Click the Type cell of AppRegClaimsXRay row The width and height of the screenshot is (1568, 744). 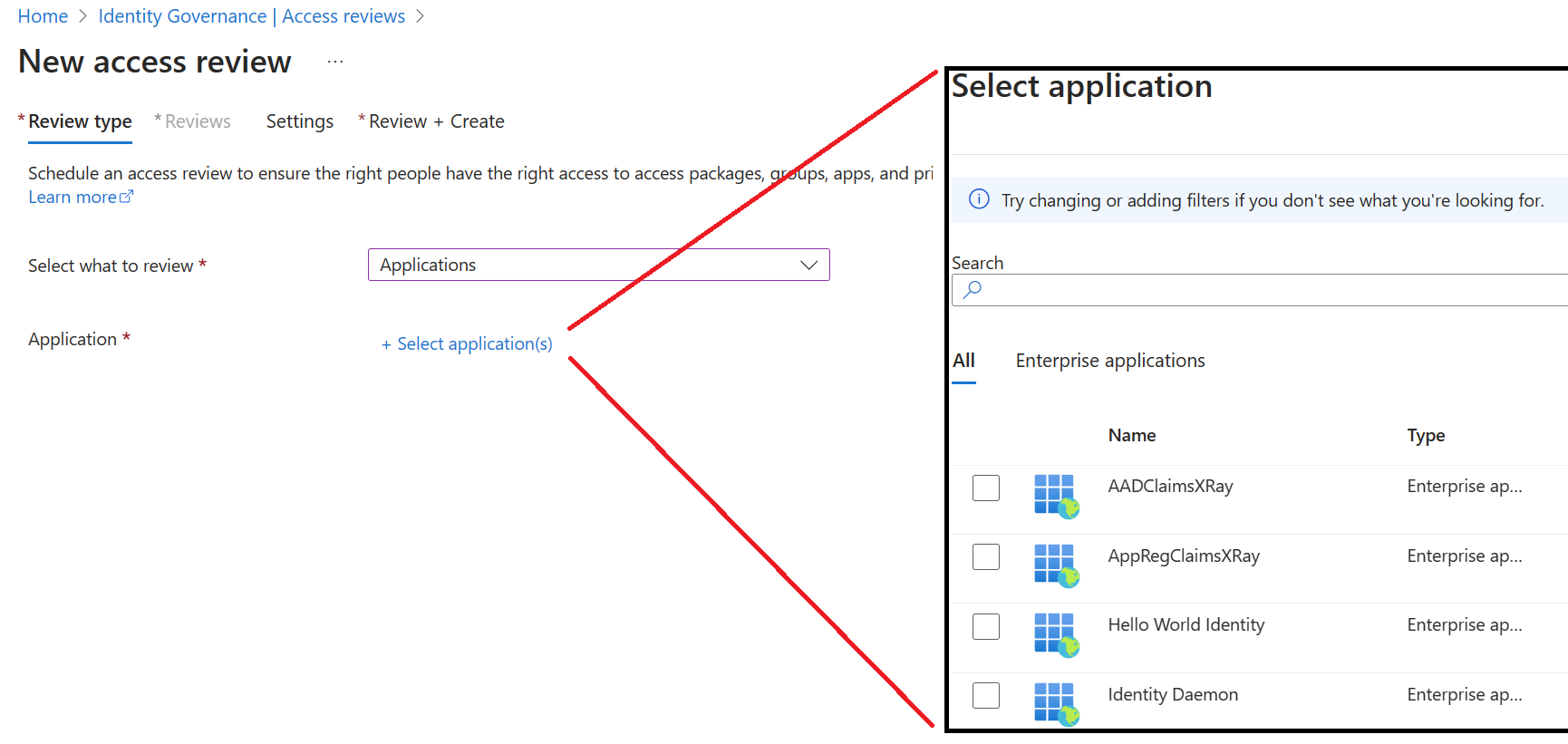point(1465,556)
